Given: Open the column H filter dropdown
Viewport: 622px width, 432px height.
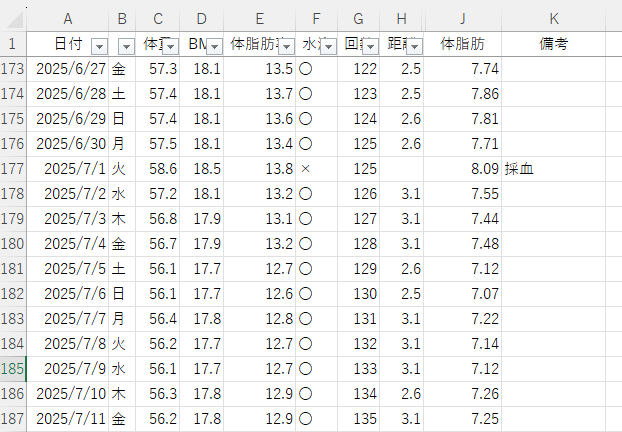Looking at the screenshot, I should tap(415, 47).
